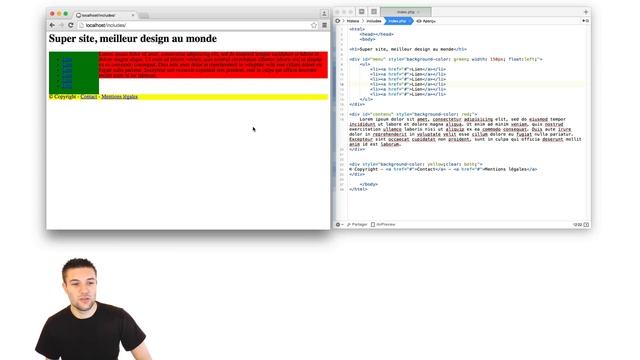This screenshot has width=640, height=360.
Task: Click the Copyright code line in editor
Action: 443,169
